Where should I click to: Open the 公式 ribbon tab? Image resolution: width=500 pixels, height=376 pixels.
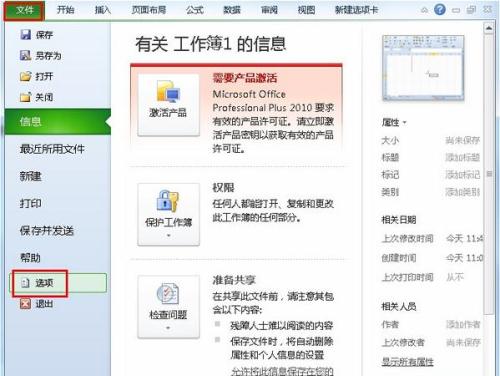pyautogui.click(x=195, y=10)
